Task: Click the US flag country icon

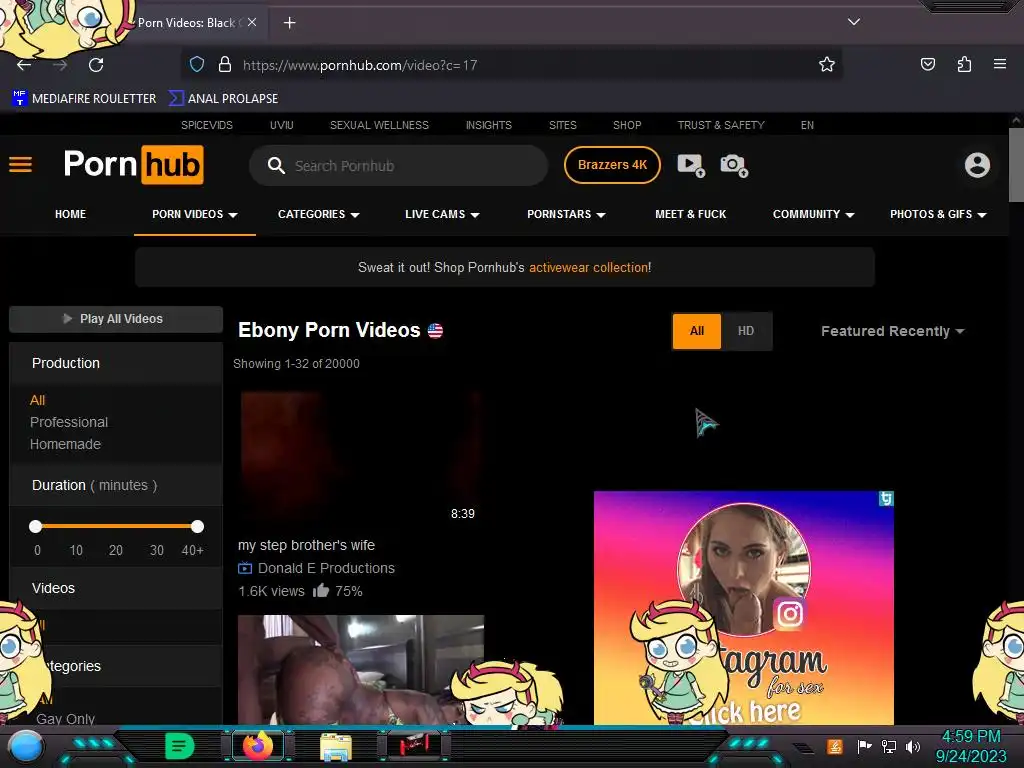Action: (x=435, y=330)
